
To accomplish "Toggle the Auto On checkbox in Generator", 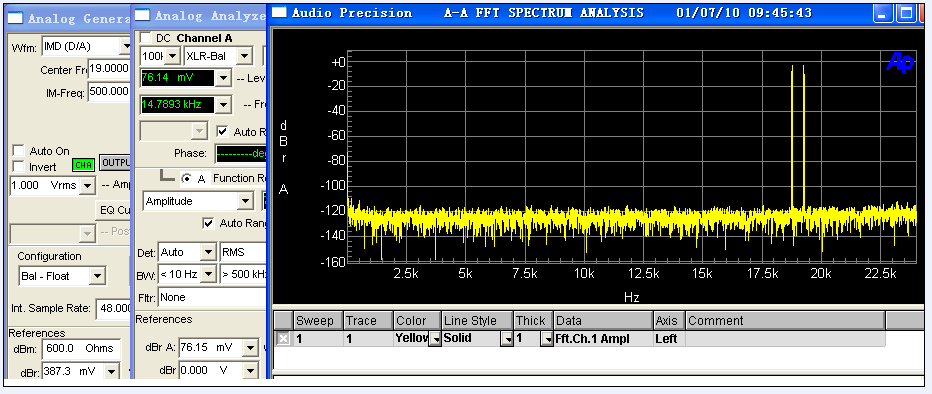I will 18,151.
